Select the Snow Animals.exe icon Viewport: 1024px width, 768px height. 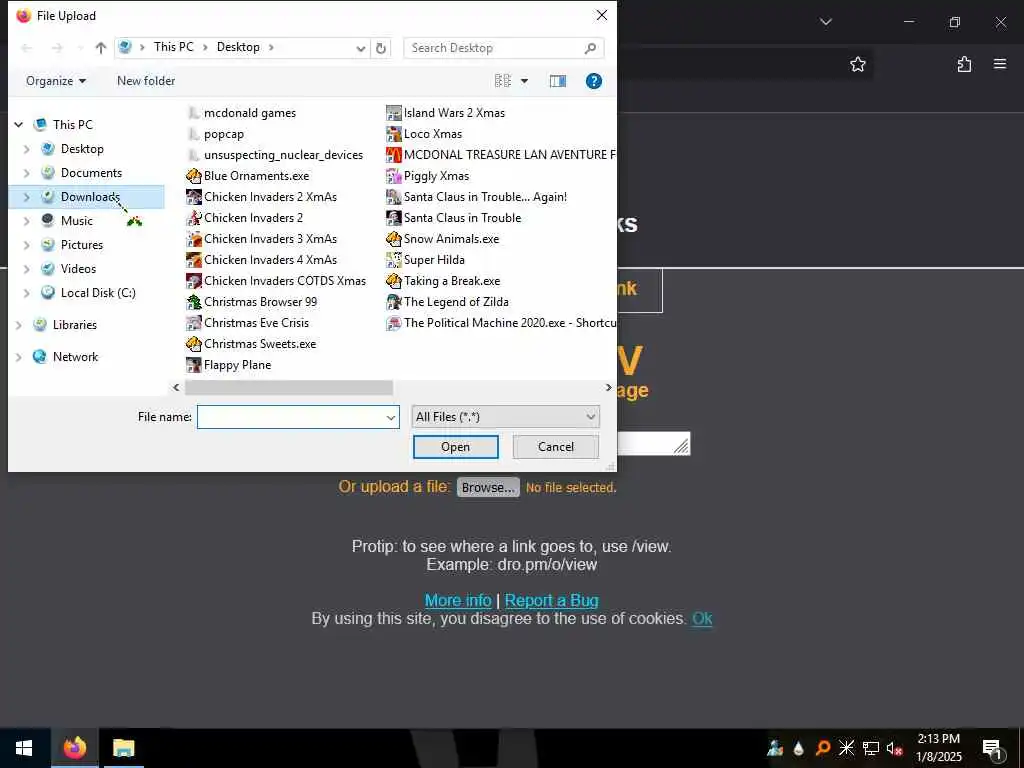point(393,238)
